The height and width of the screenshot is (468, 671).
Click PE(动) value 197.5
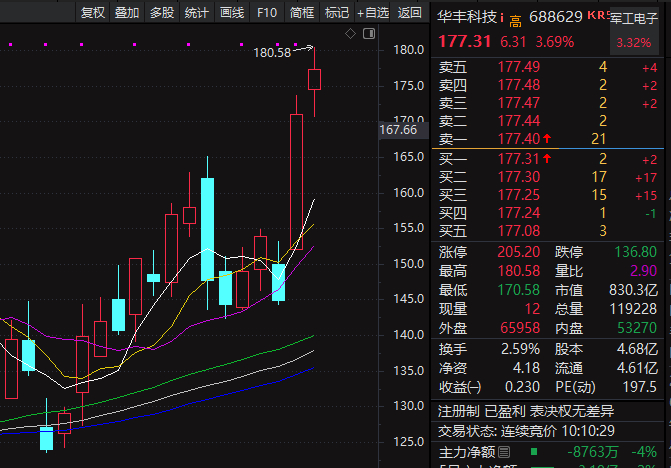[x=639, y=387]
